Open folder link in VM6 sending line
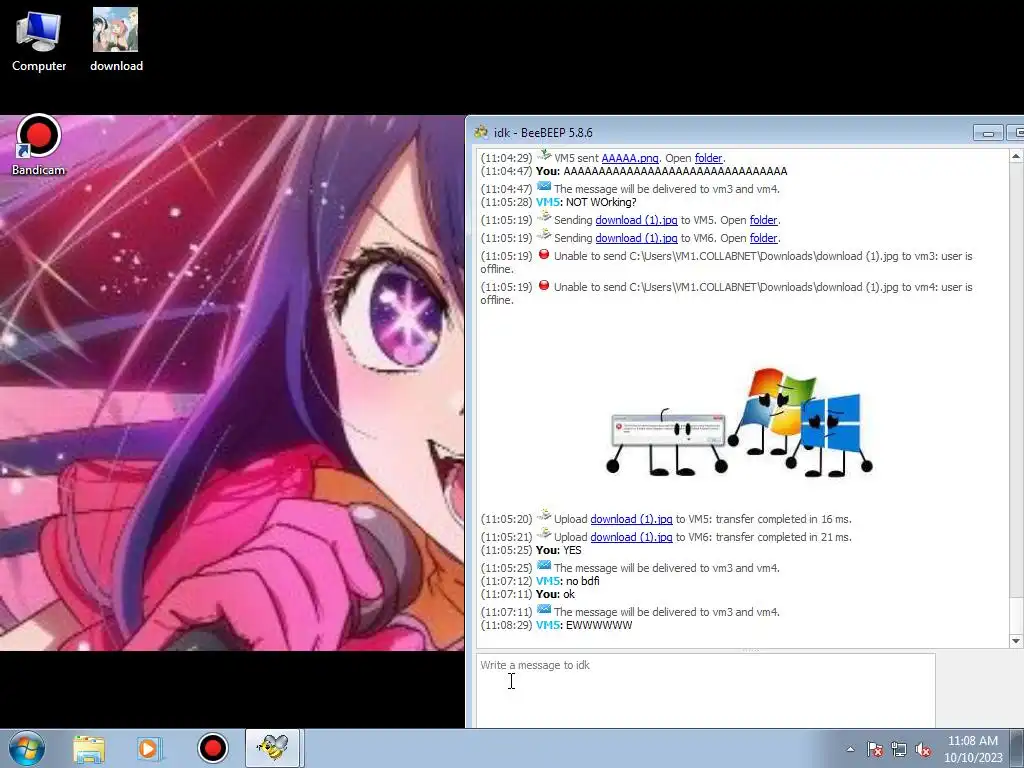 pyautogui.click(x=763, y=238)
